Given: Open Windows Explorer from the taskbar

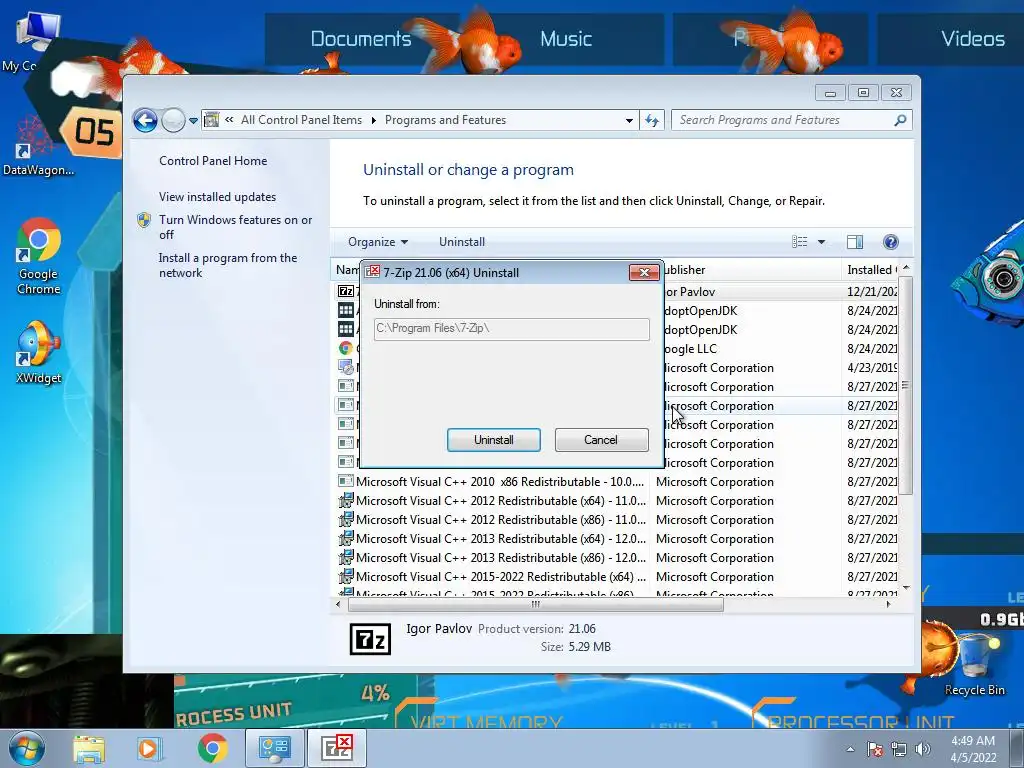Looking at the screenshot, I should (x=89, y=748).
